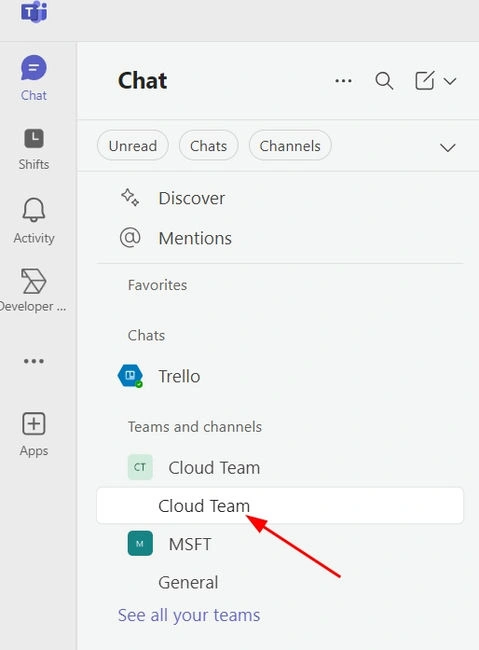Image resolution: width=479 pixels, height=650 pixels.
Task: Collapse the Chats section header
Action: (x=146, y=335)
